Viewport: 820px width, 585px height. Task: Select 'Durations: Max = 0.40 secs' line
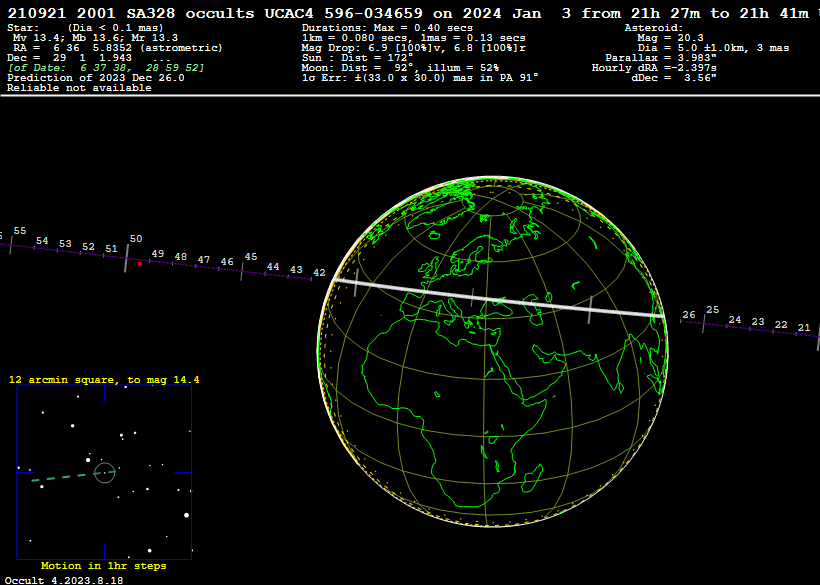point(387,28)
